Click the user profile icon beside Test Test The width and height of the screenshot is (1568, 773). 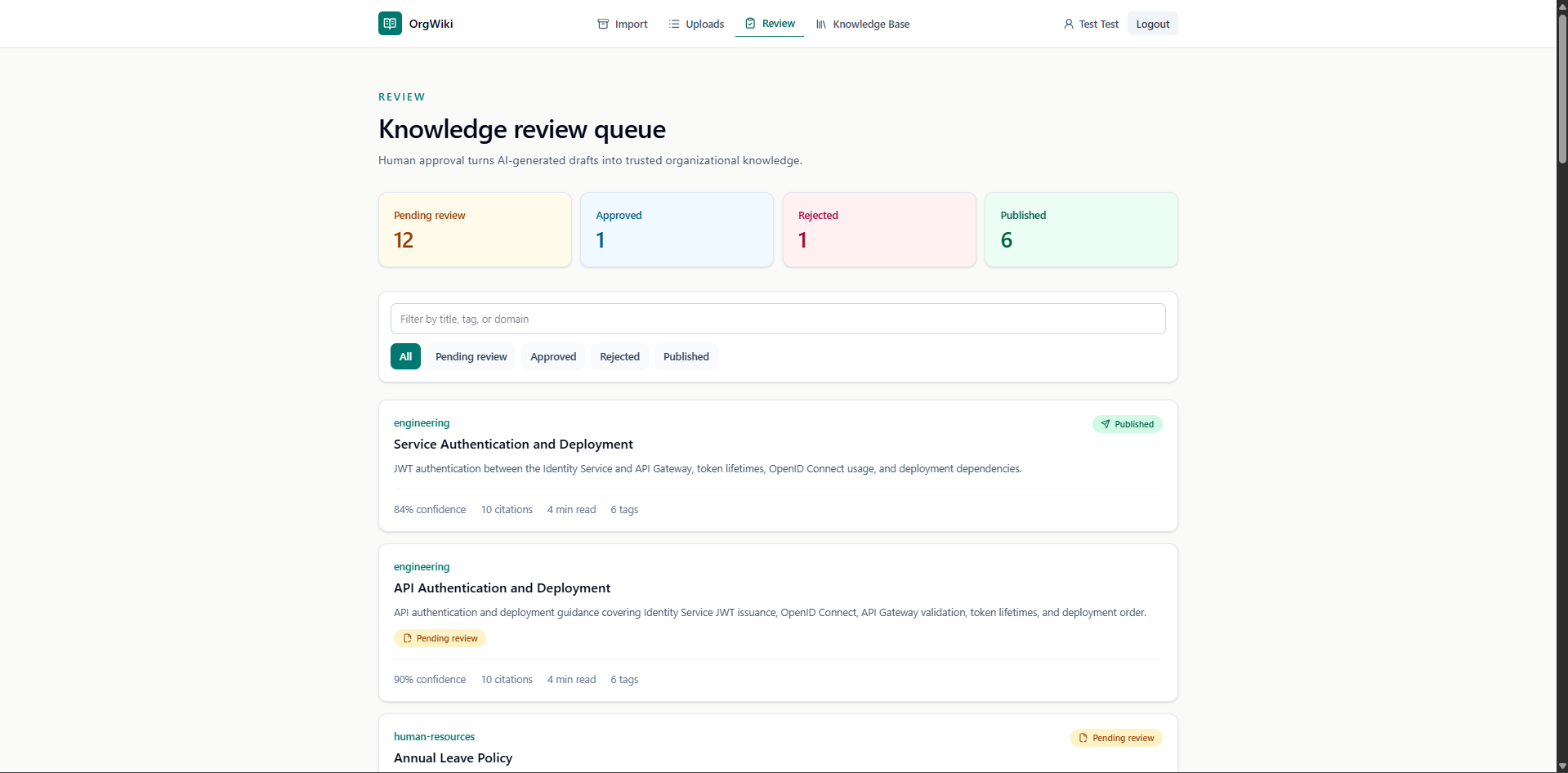pos(1069,24)
